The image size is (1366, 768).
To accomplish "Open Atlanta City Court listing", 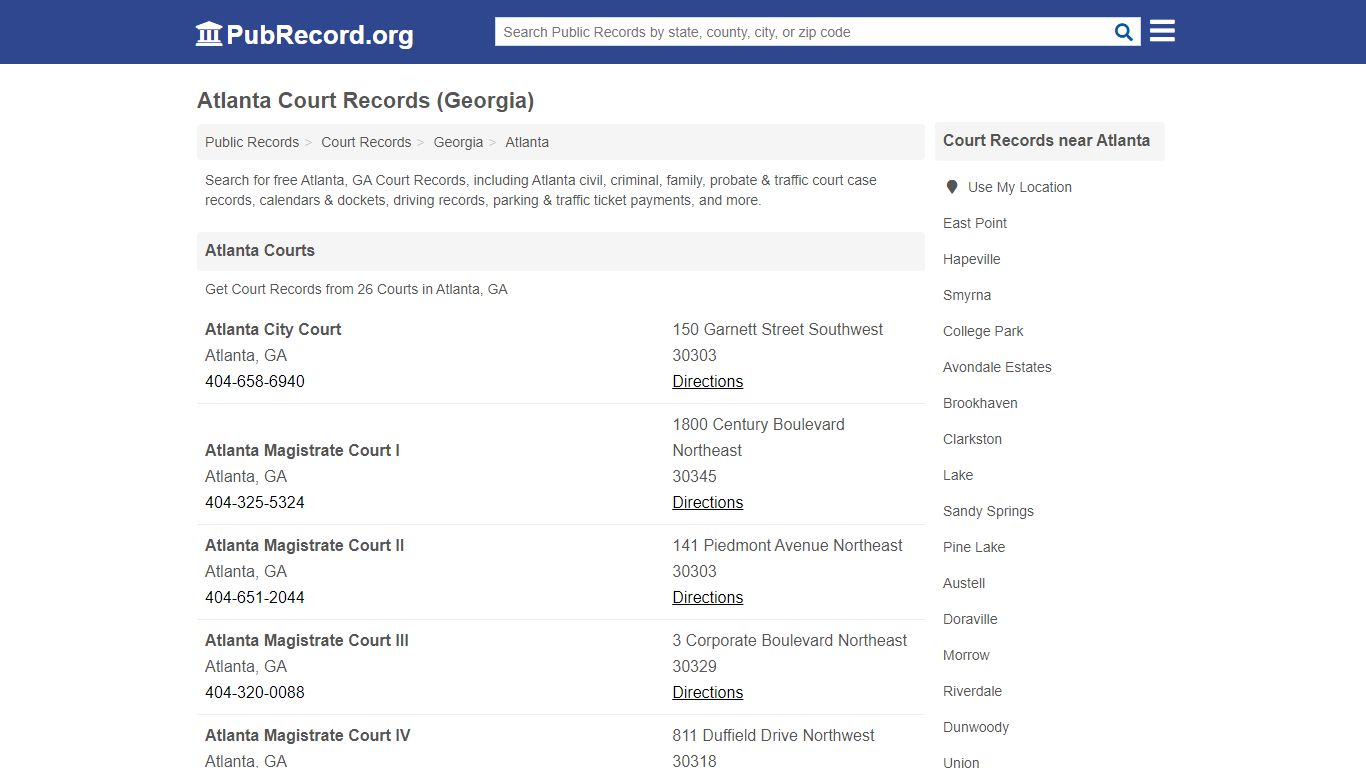I will (273, 329).
